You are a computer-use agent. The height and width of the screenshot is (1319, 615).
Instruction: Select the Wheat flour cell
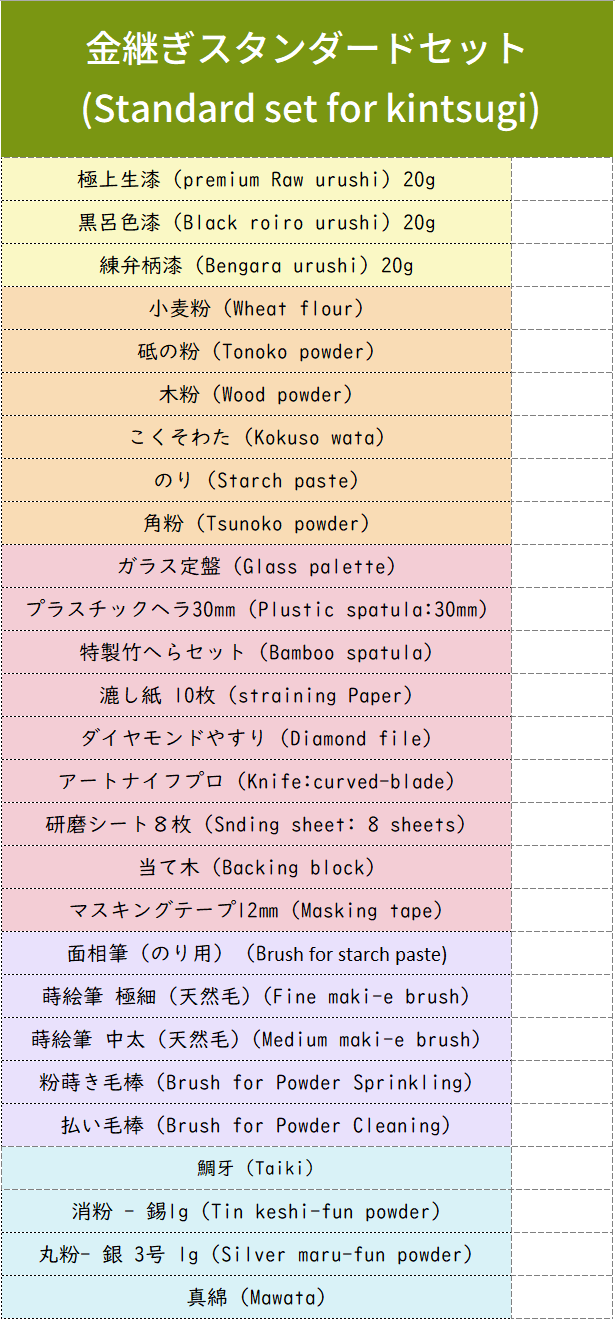click(256, 308)
